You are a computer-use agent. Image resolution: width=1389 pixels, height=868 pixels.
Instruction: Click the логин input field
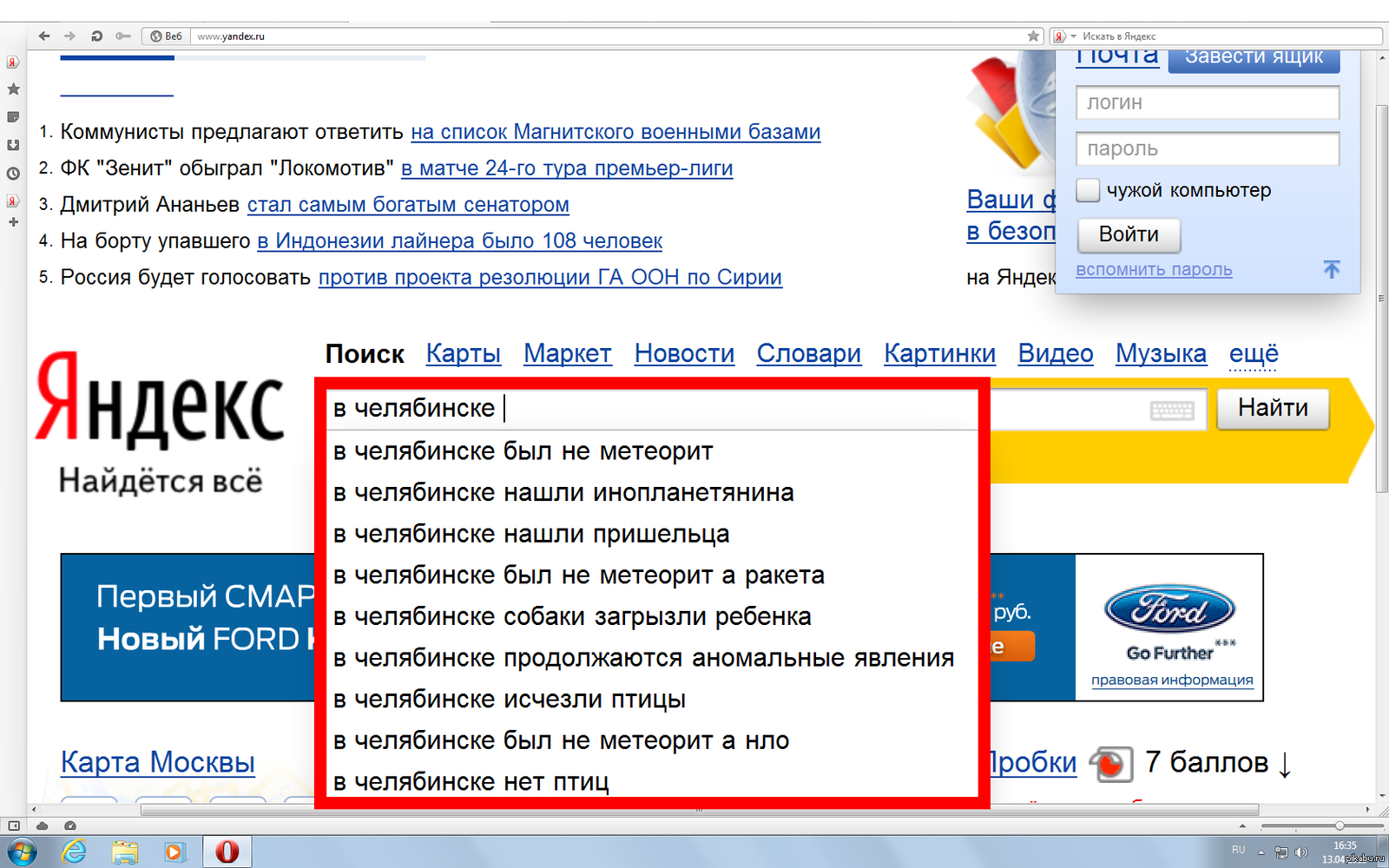1208,102
